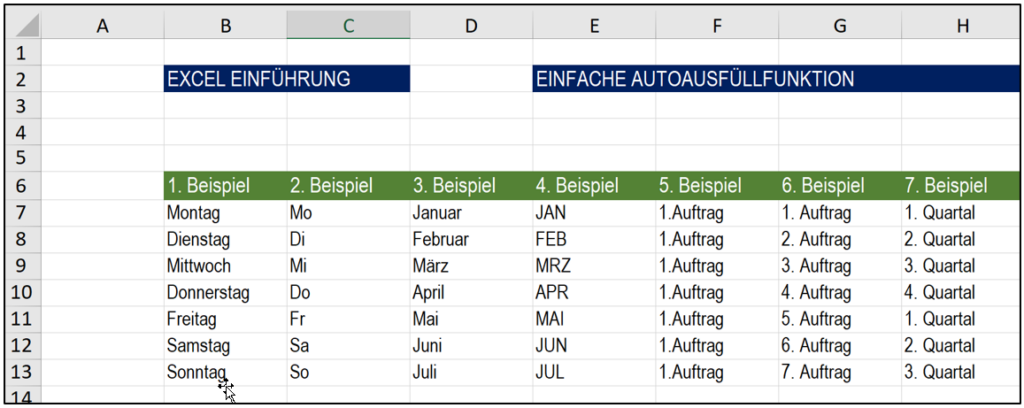Screen dimensions: 1024x408
Task: Click the MRZ cell
Action: coord(594,266)
